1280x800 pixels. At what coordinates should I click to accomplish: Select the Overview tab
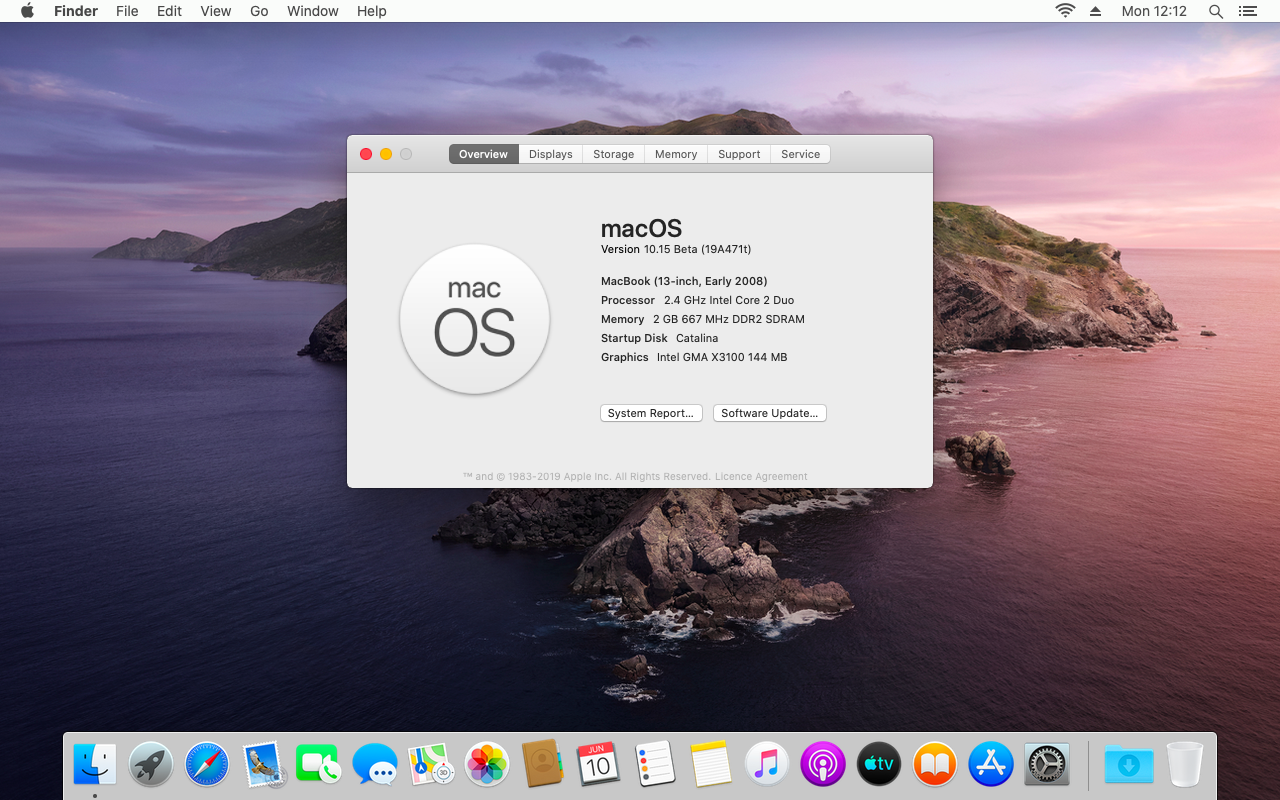484,154
